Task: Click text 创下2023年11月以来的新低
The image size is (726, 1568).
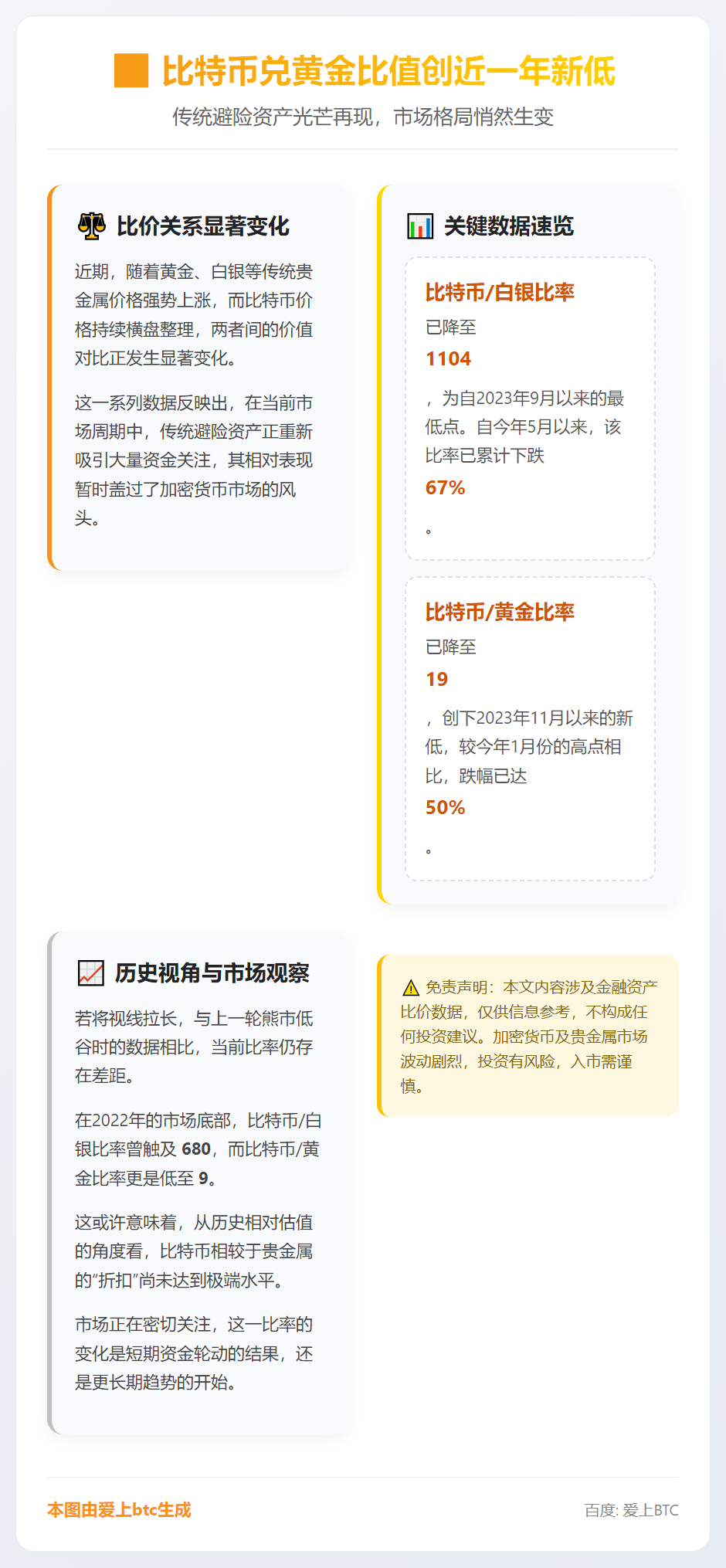Action: coord(529,732)
